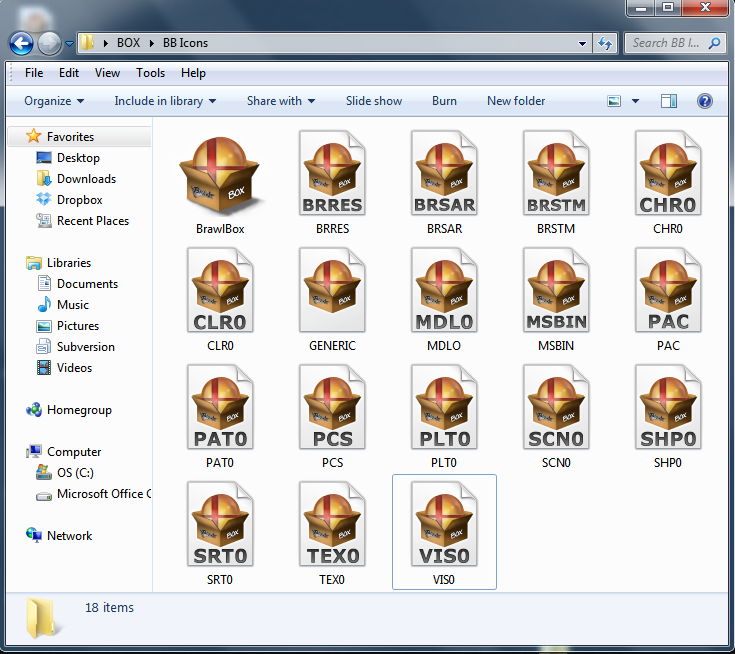Select the BRRES file icon

point(332,173)
